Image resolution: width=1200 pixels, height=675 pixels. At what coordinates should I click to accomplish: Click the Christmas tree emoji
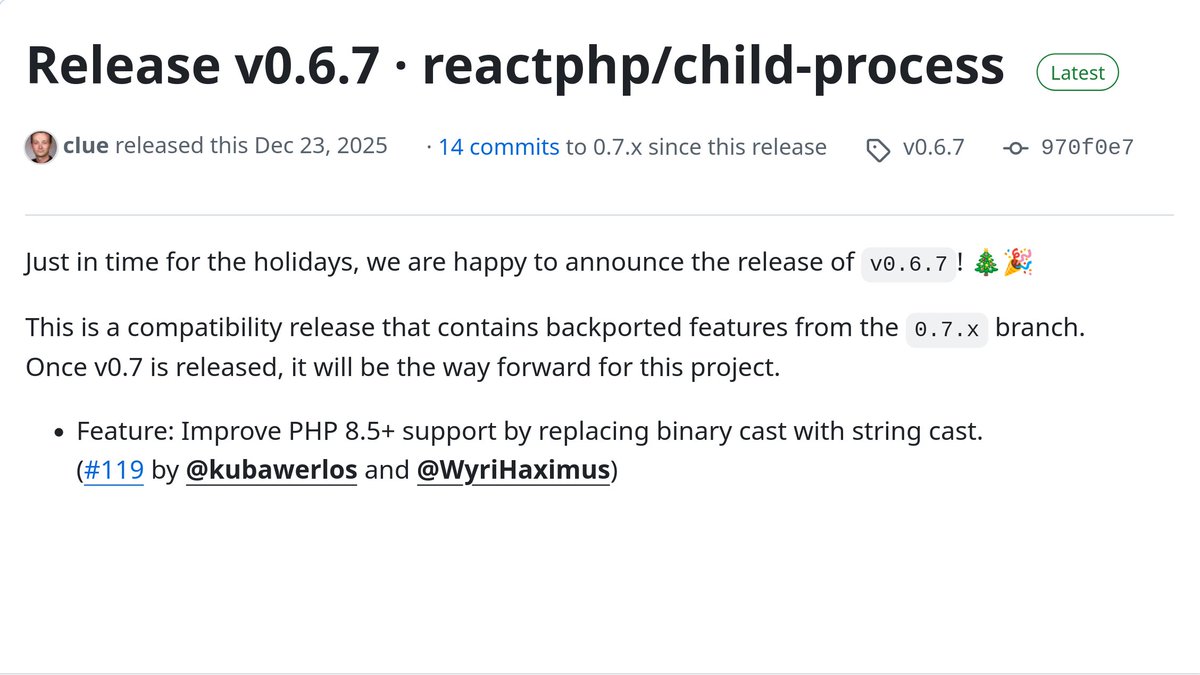pos(985,264)
